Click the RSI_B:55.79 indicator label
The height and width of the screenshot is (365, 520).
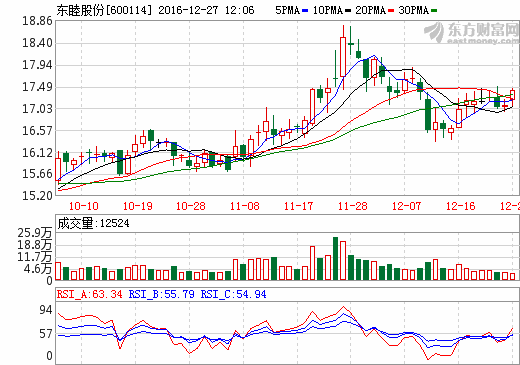[x=161, y=294]
